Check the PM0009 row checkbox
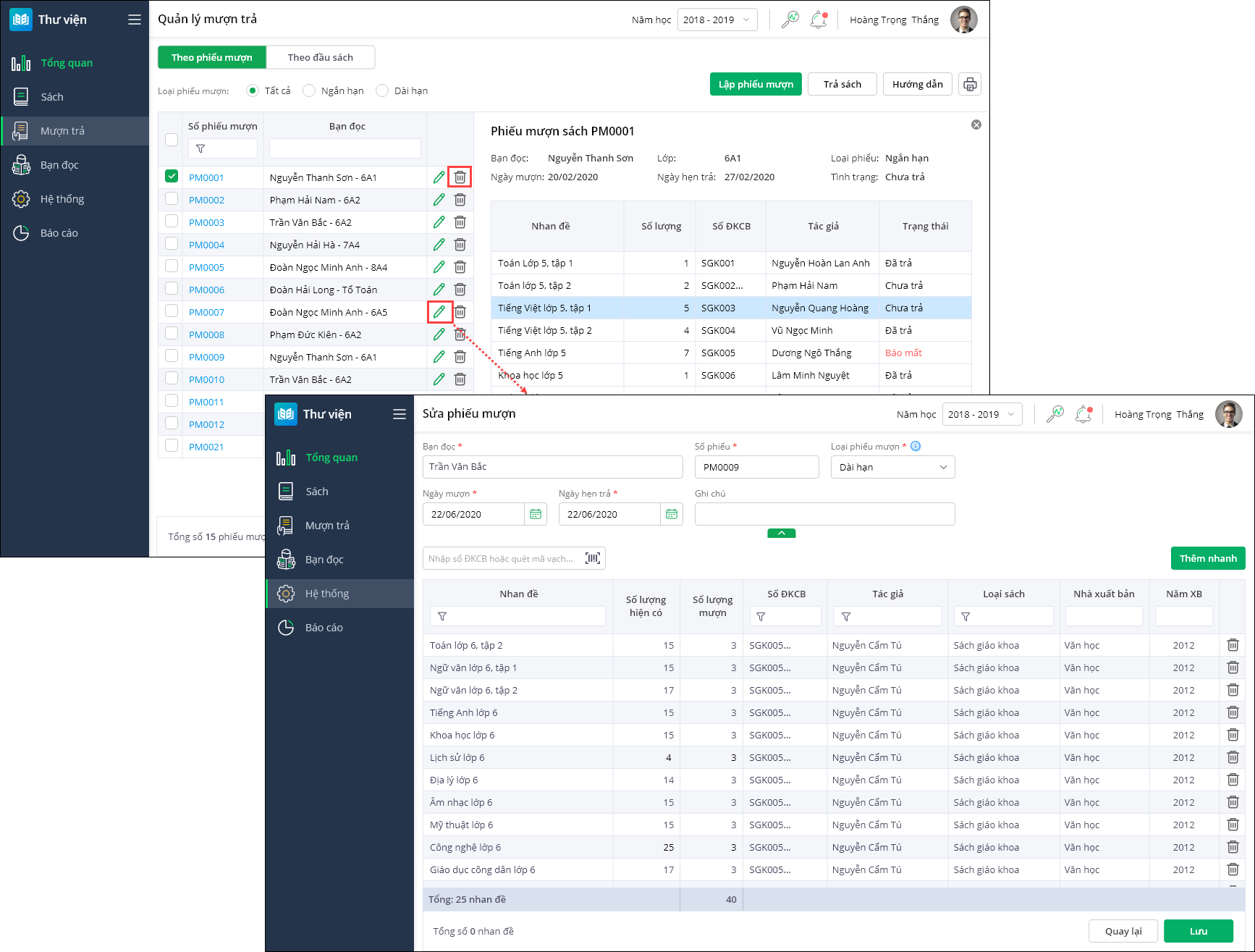Image resolution: width=1255 pixels, height=952 pixels. tap(172, 355)
